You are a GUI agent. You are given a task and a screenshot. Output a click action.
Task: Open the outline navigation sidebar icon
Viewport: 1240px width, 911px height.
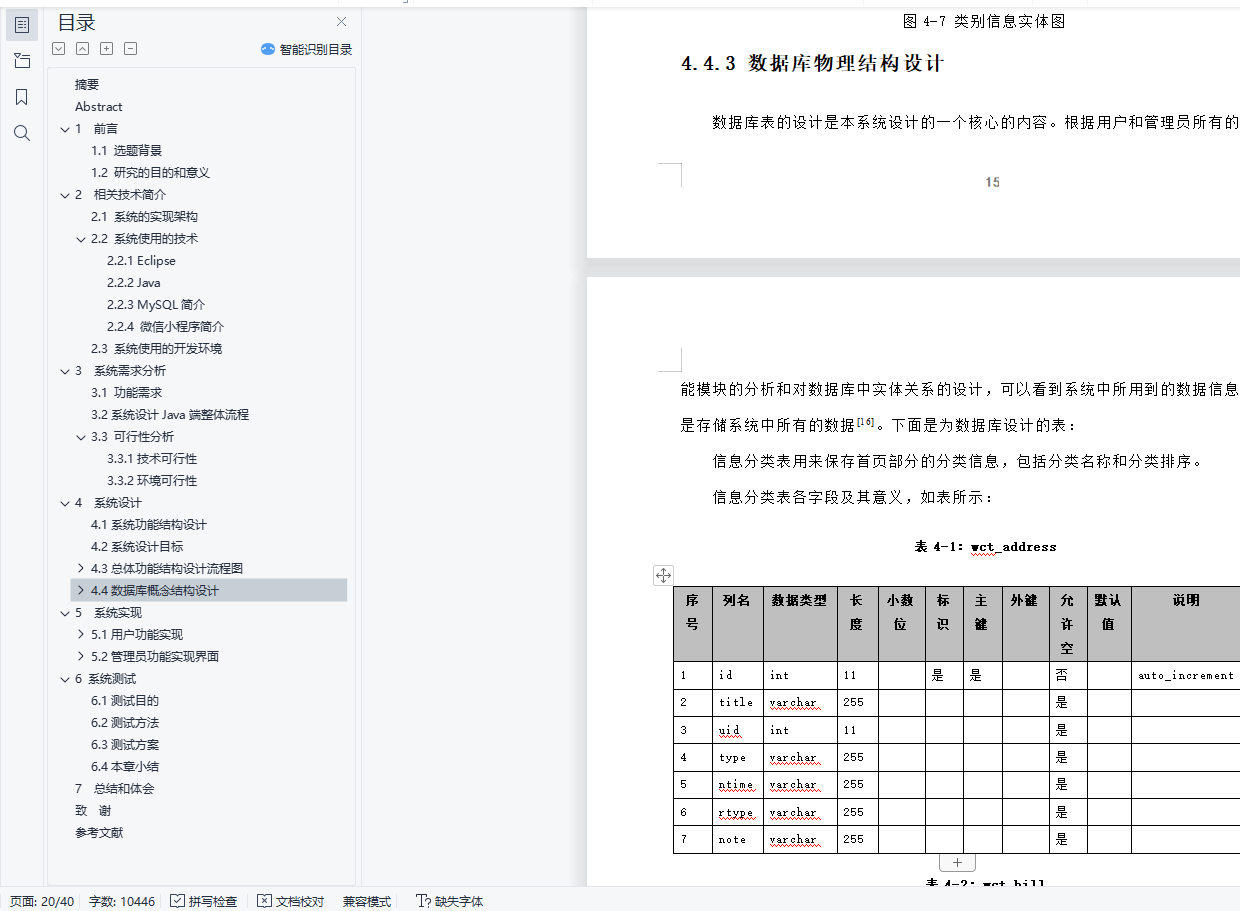22,25
